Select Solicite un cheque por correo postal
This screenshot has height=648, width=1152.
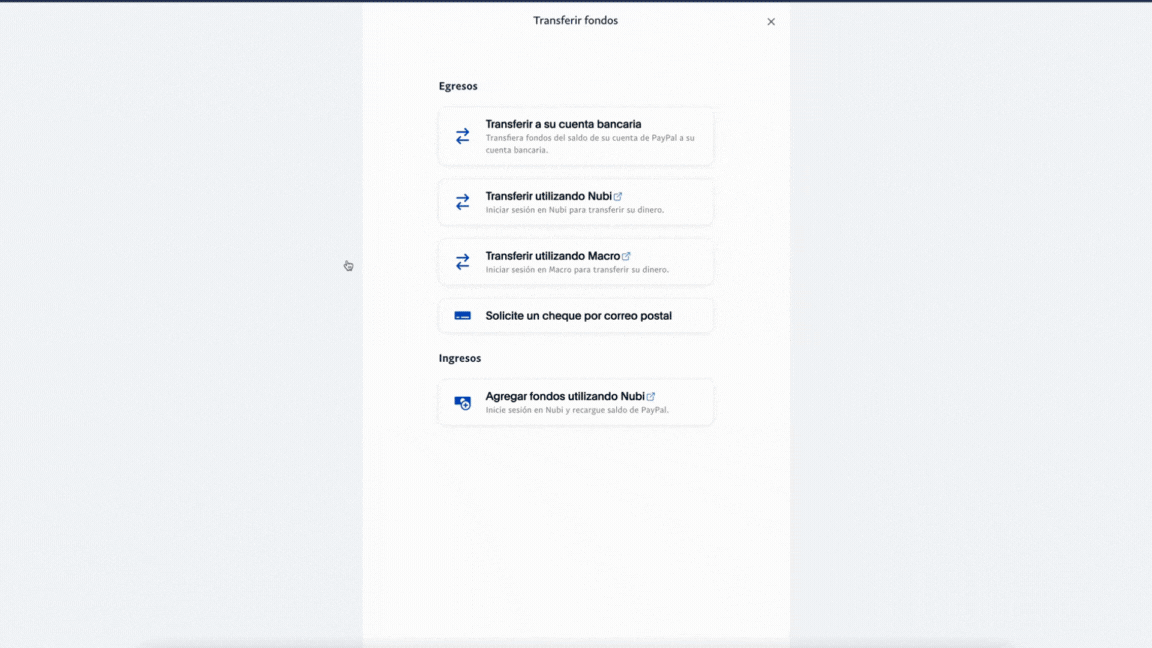point(578,316)
